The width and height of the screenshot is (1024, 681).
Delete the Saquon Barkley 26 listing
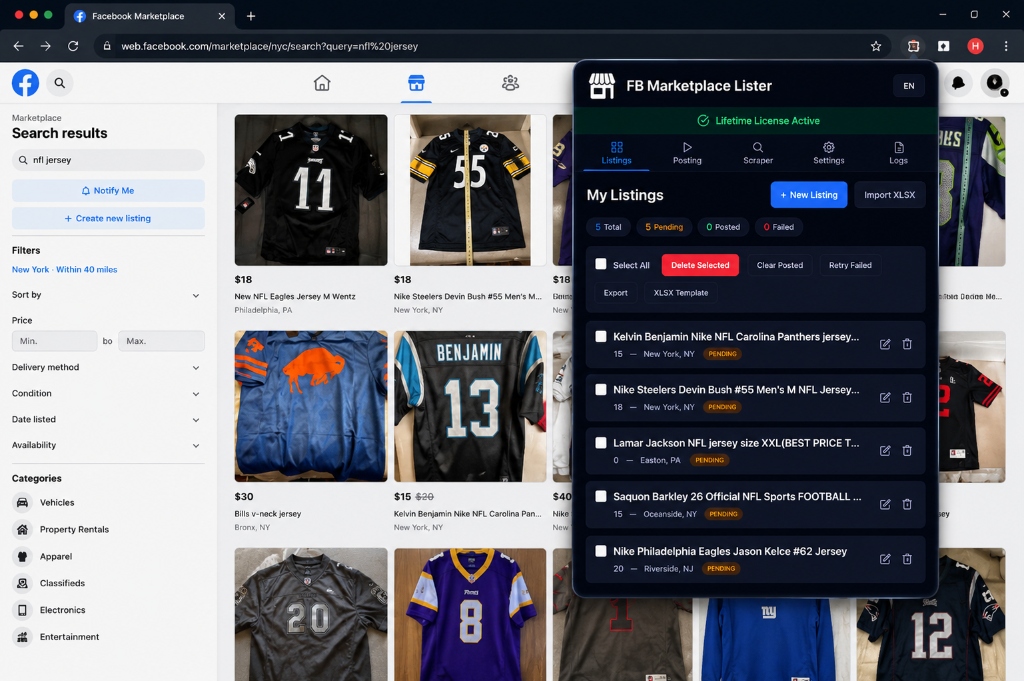pos(907,504)
